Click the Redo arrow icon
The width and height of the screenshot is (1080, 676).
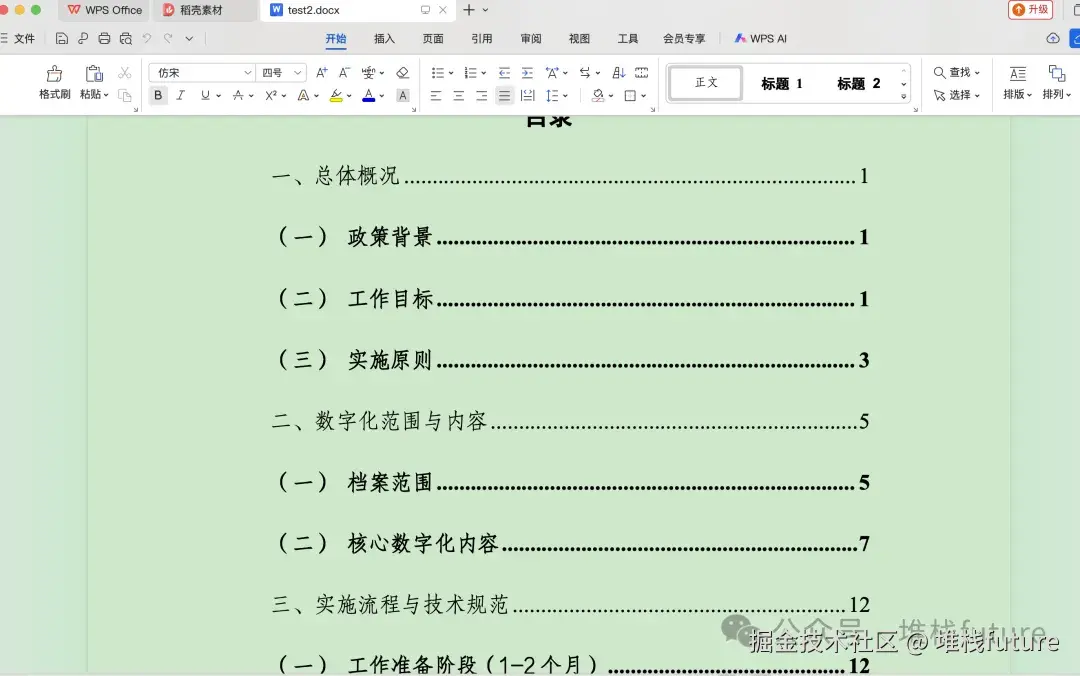pyautogui.click(x=168, y=39)
